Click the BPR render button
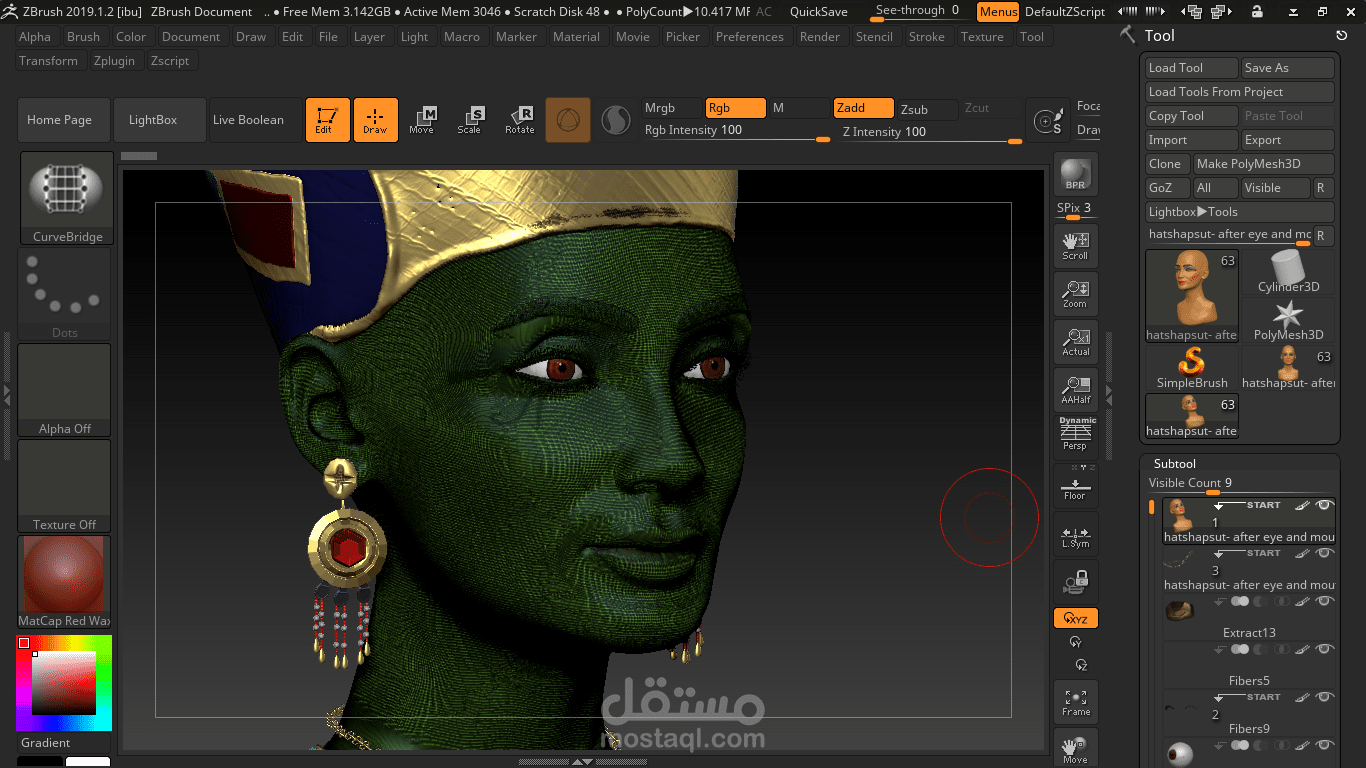 point(1075,174)
